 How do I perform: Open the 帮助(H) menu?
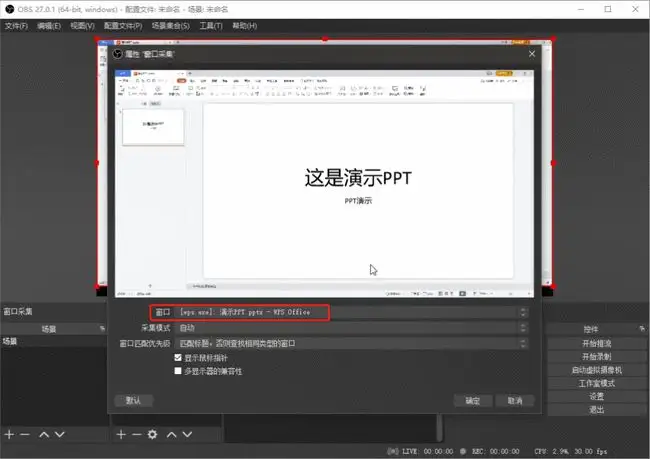(245, 26)
